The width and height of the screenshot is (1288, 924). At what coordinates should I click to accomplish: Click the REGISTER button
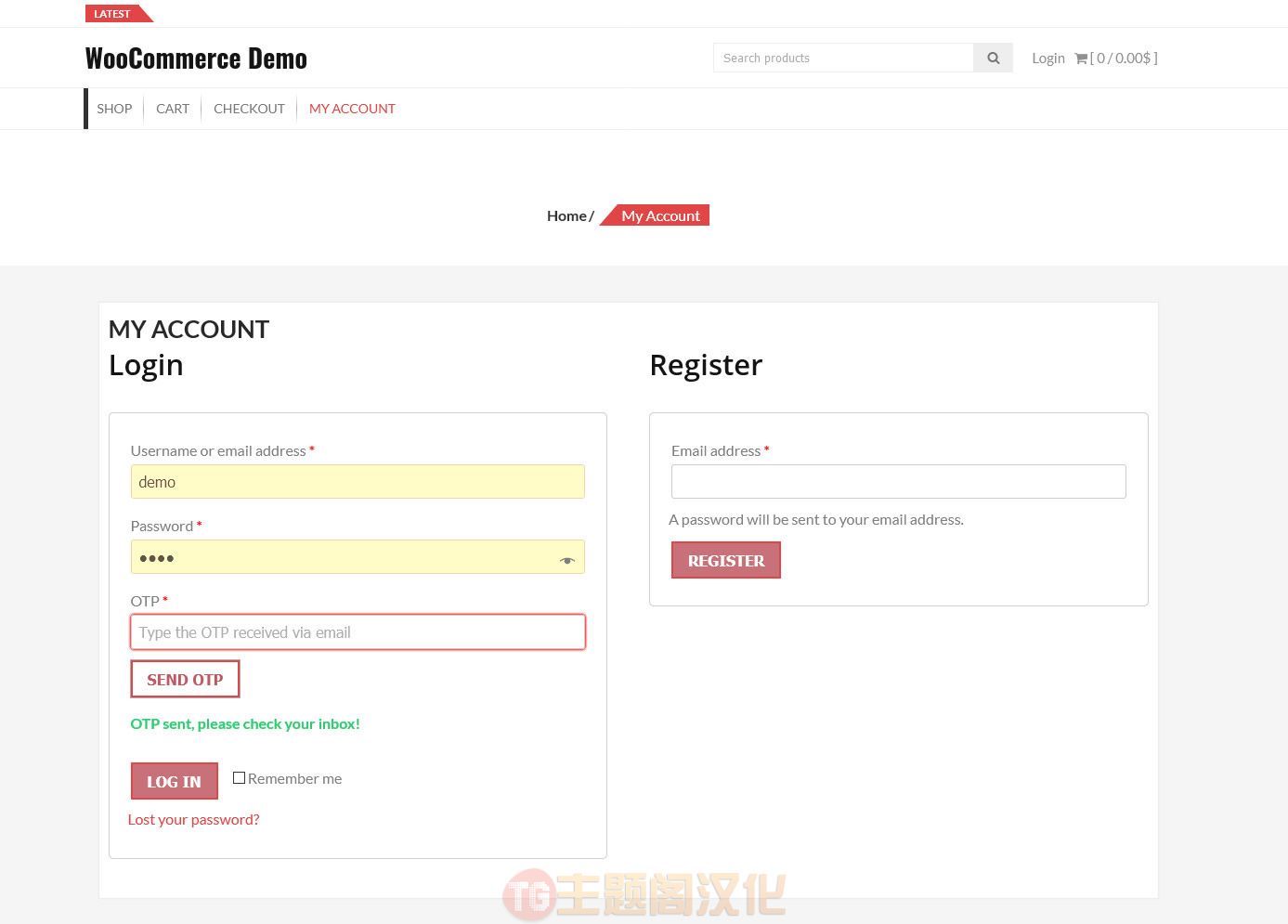[x=726, y=560]
